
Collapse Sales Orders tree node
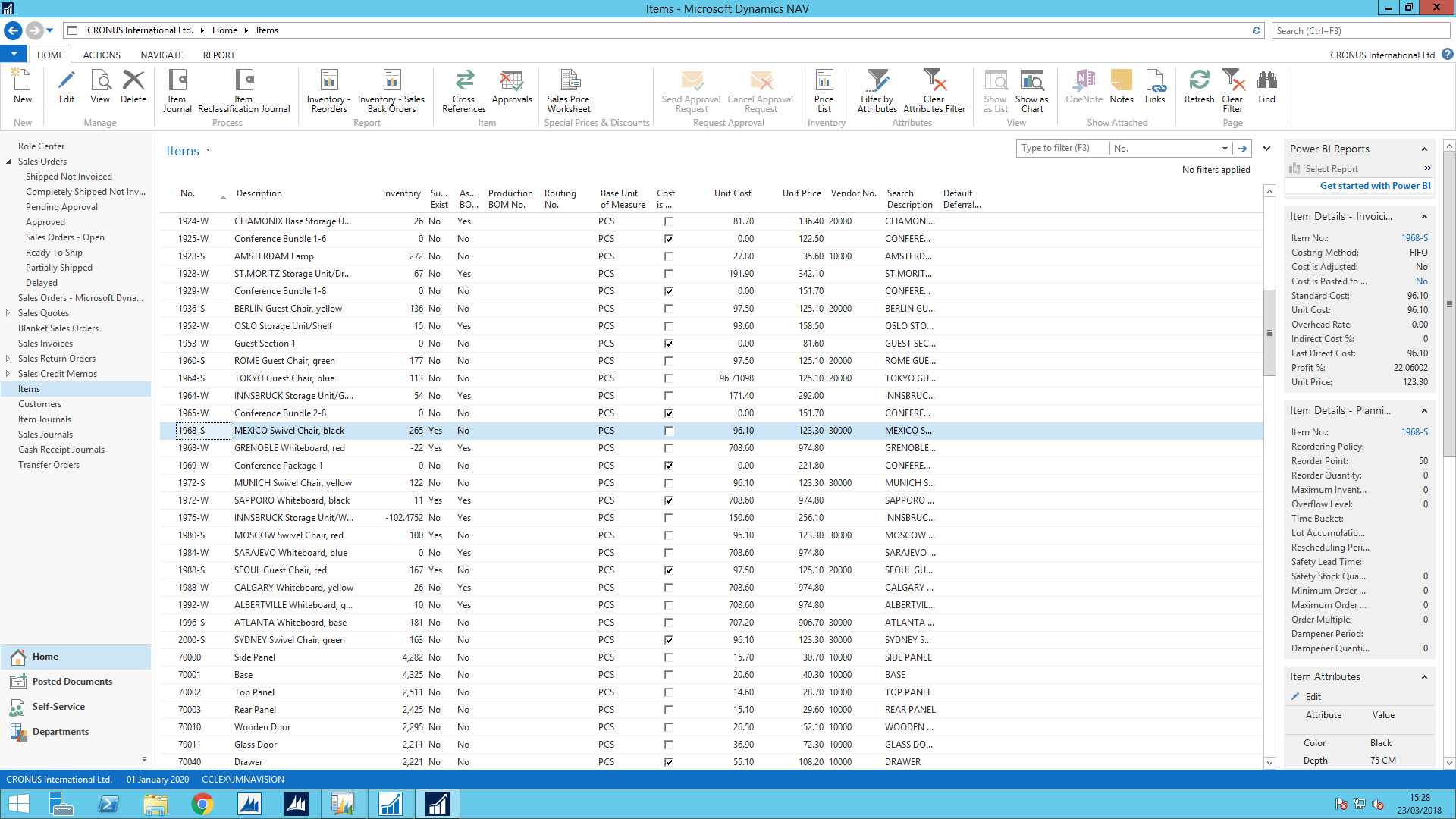click(8, 162)
